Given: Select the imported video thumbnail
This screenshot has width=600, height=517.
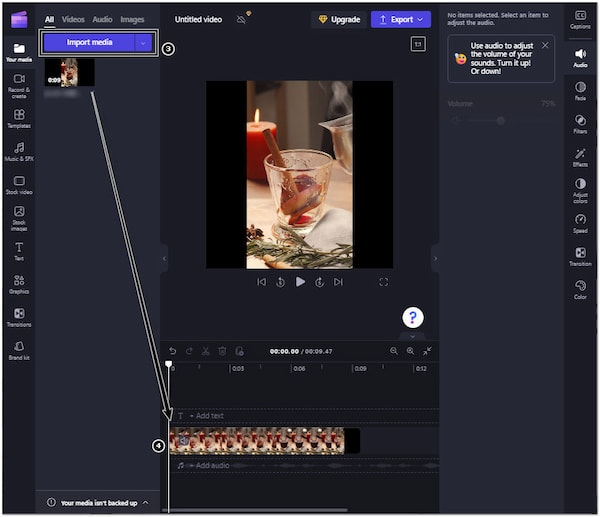Looking at the screenshot, I should [70, 72].
